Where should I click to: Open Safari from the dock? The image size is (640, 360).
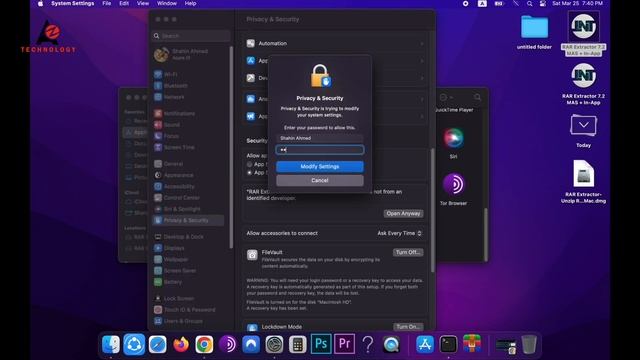pyautogui.click(x=158, y=344)
